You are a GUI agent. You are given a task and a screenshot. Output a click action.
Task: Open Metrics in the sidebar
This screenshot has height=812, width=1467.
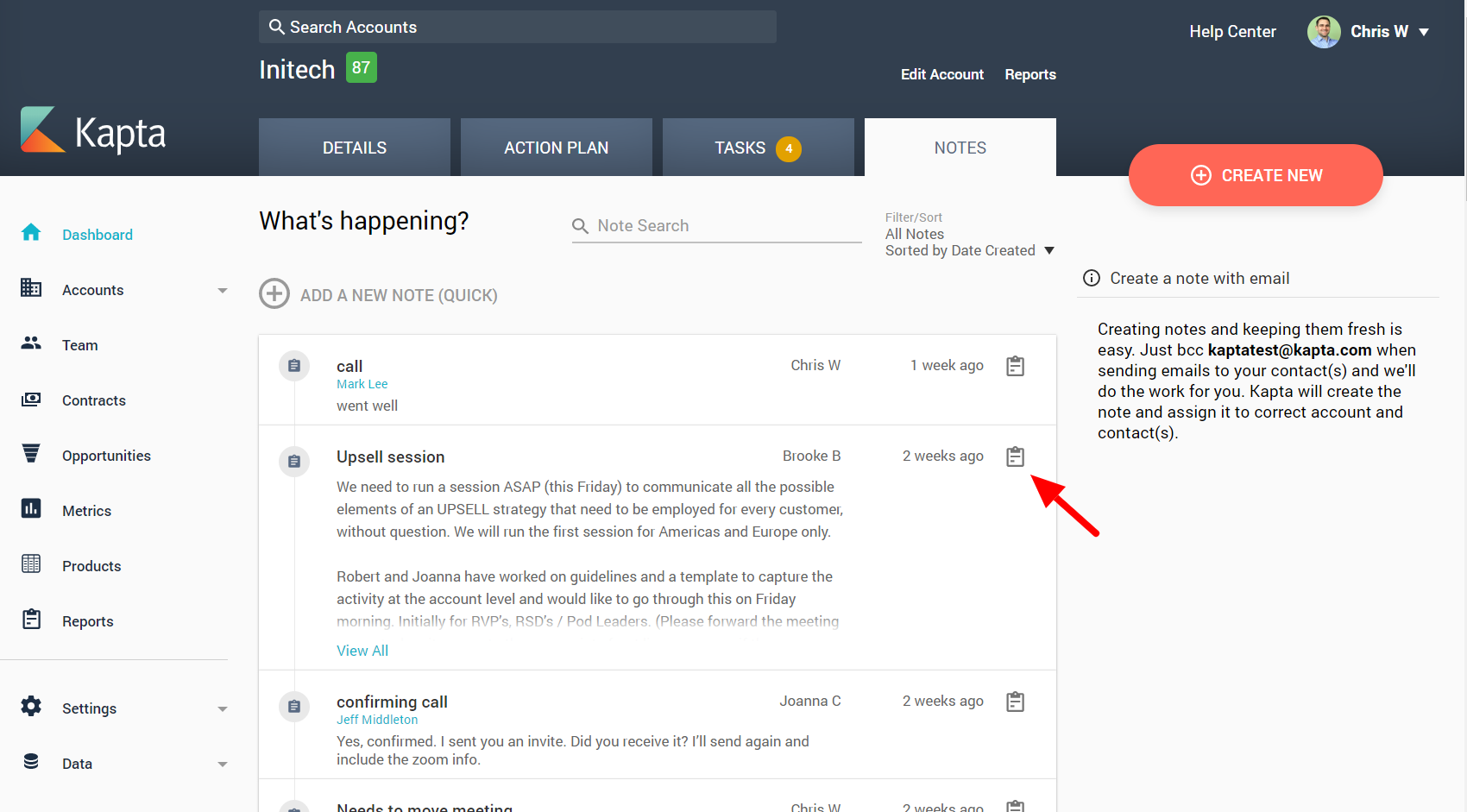tap(86, 511)
